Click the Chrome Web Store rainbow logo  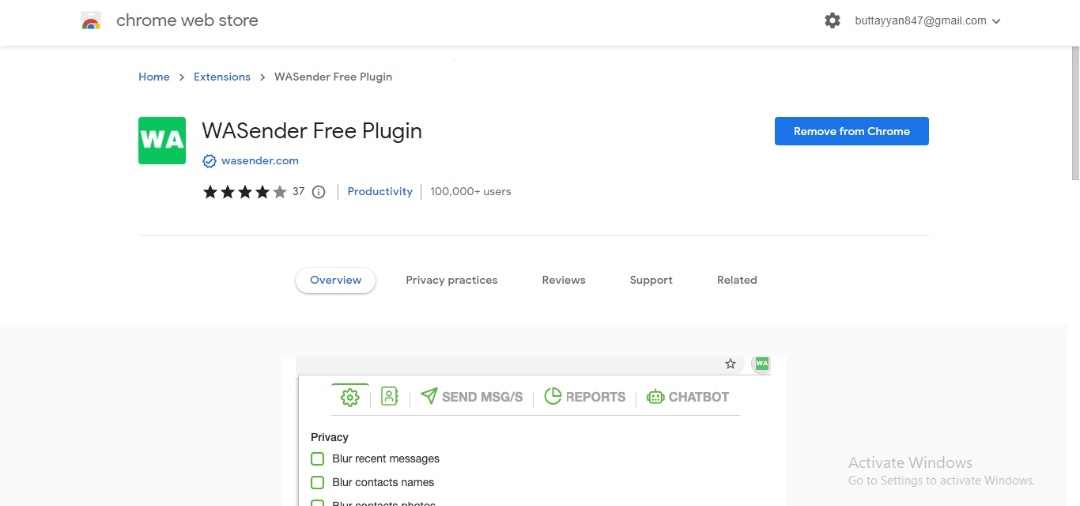click(91, 21)
